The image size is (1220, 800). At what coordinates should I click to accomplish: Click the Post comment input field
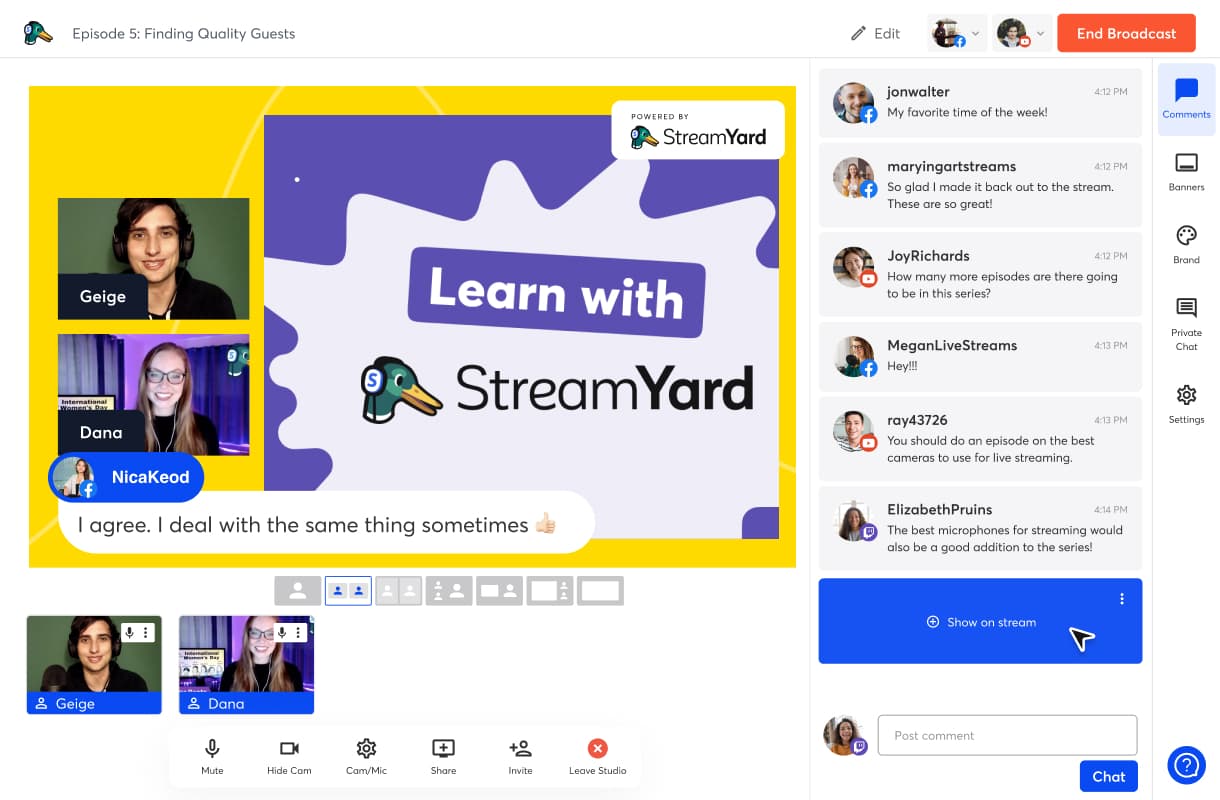(1007, 735)
